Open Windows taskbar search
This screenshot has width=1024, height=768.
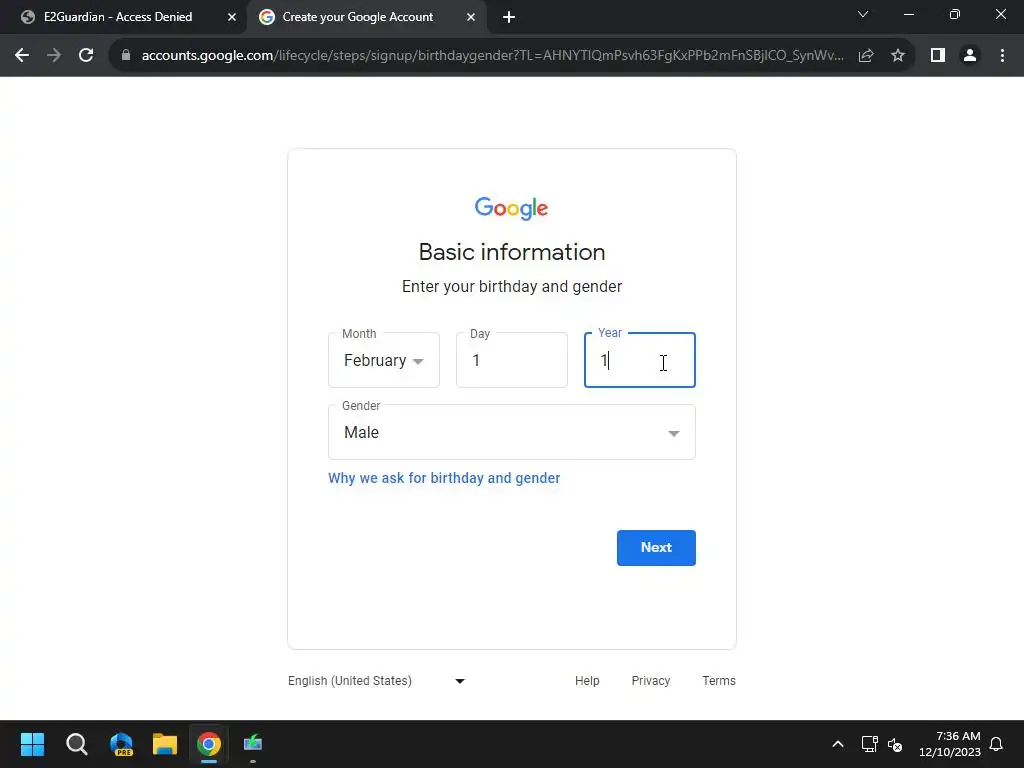76,744
